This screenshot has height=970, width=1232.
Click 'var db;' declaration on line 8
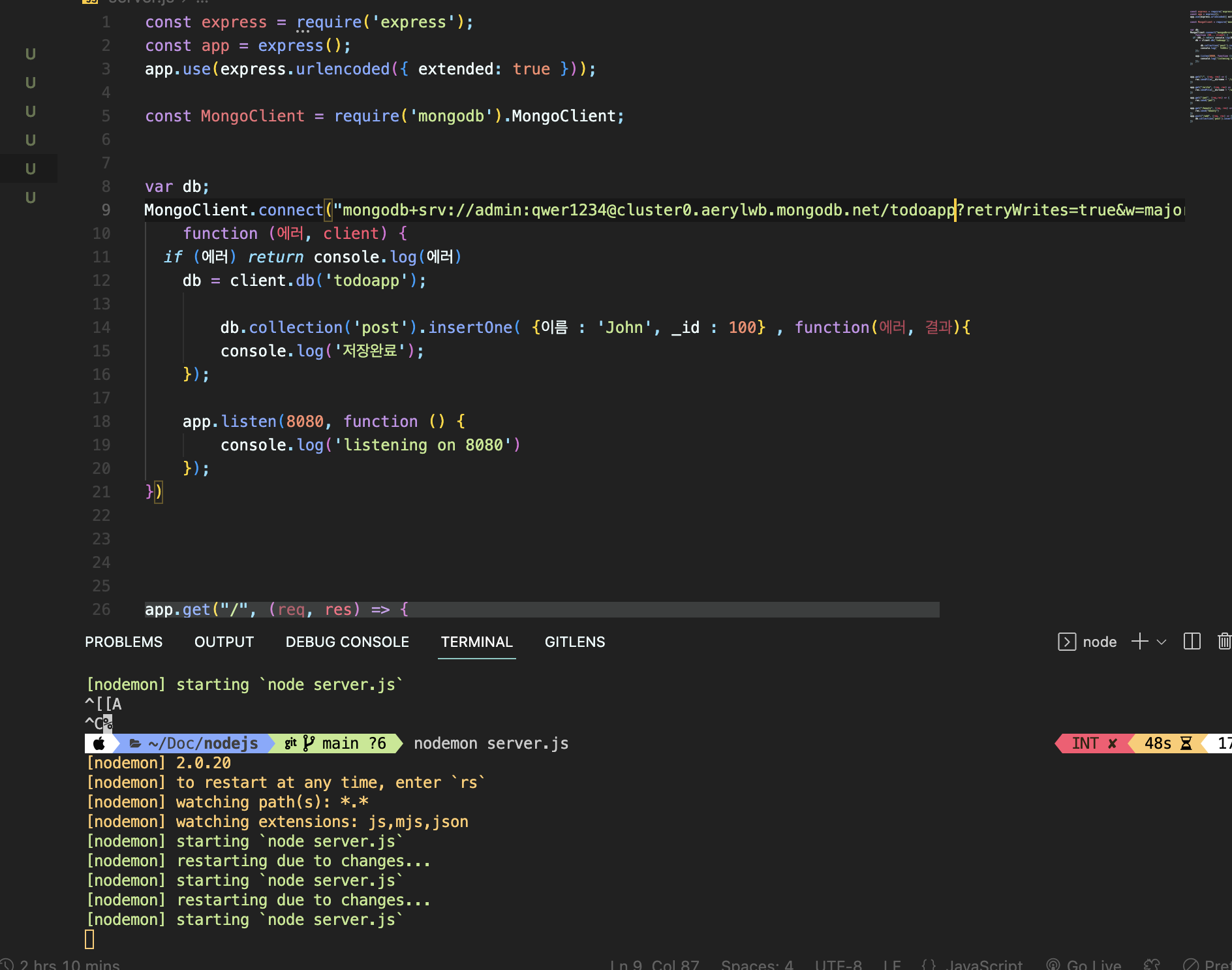177,187
